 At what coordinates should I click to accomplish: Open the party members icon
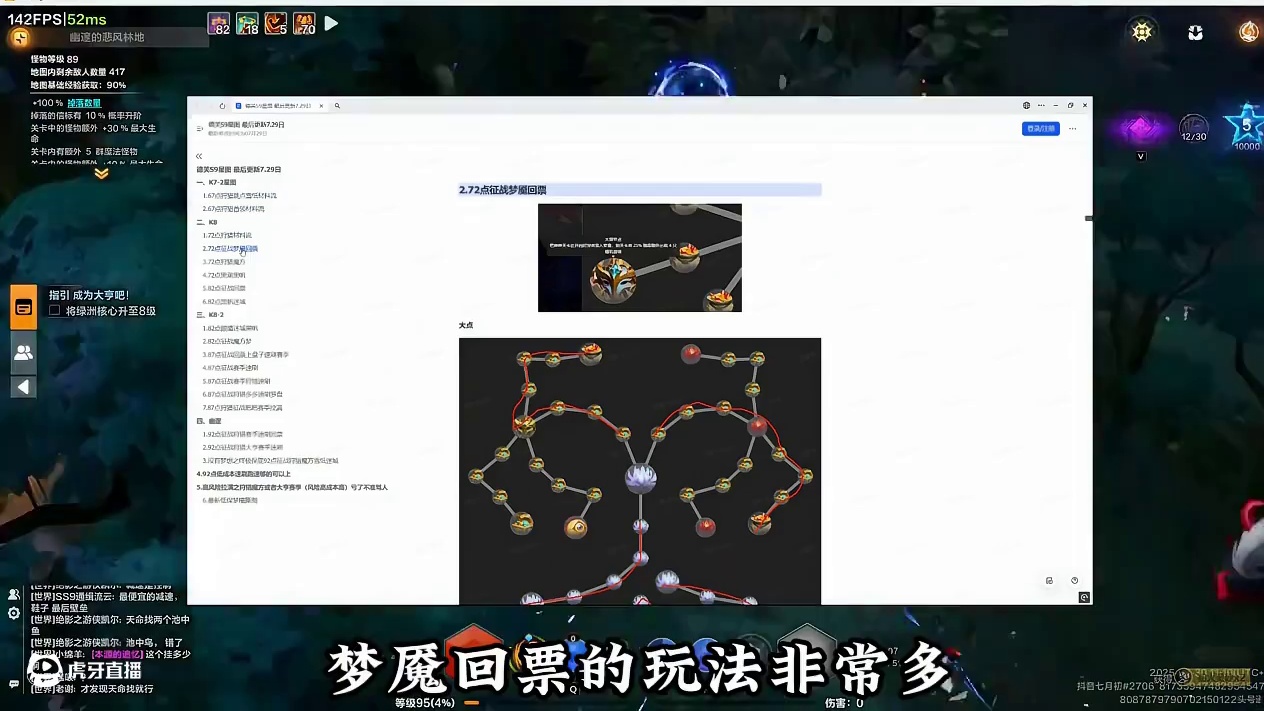[x=23, y=352]
